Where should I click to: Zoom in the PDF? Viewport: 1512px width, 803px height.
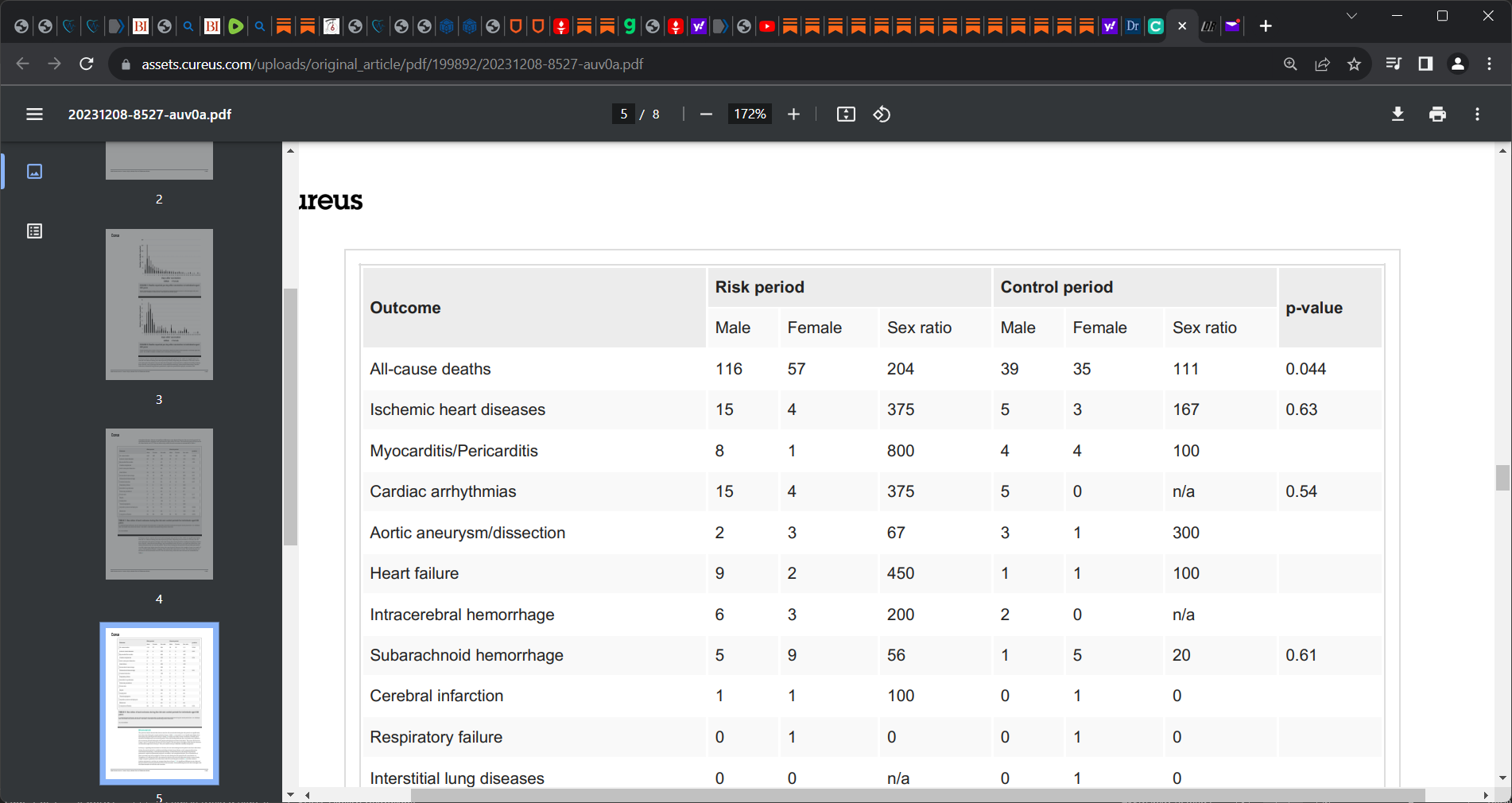click(x=793, y=114)
